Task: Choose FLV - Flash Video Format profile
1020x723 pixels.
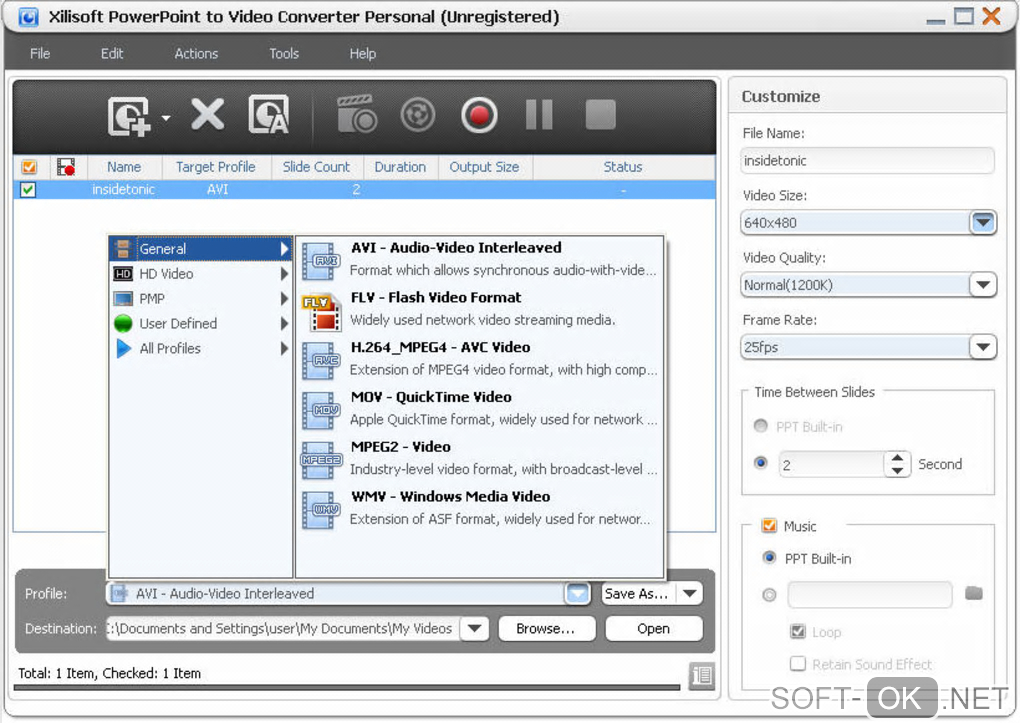Action: (480, 309)
